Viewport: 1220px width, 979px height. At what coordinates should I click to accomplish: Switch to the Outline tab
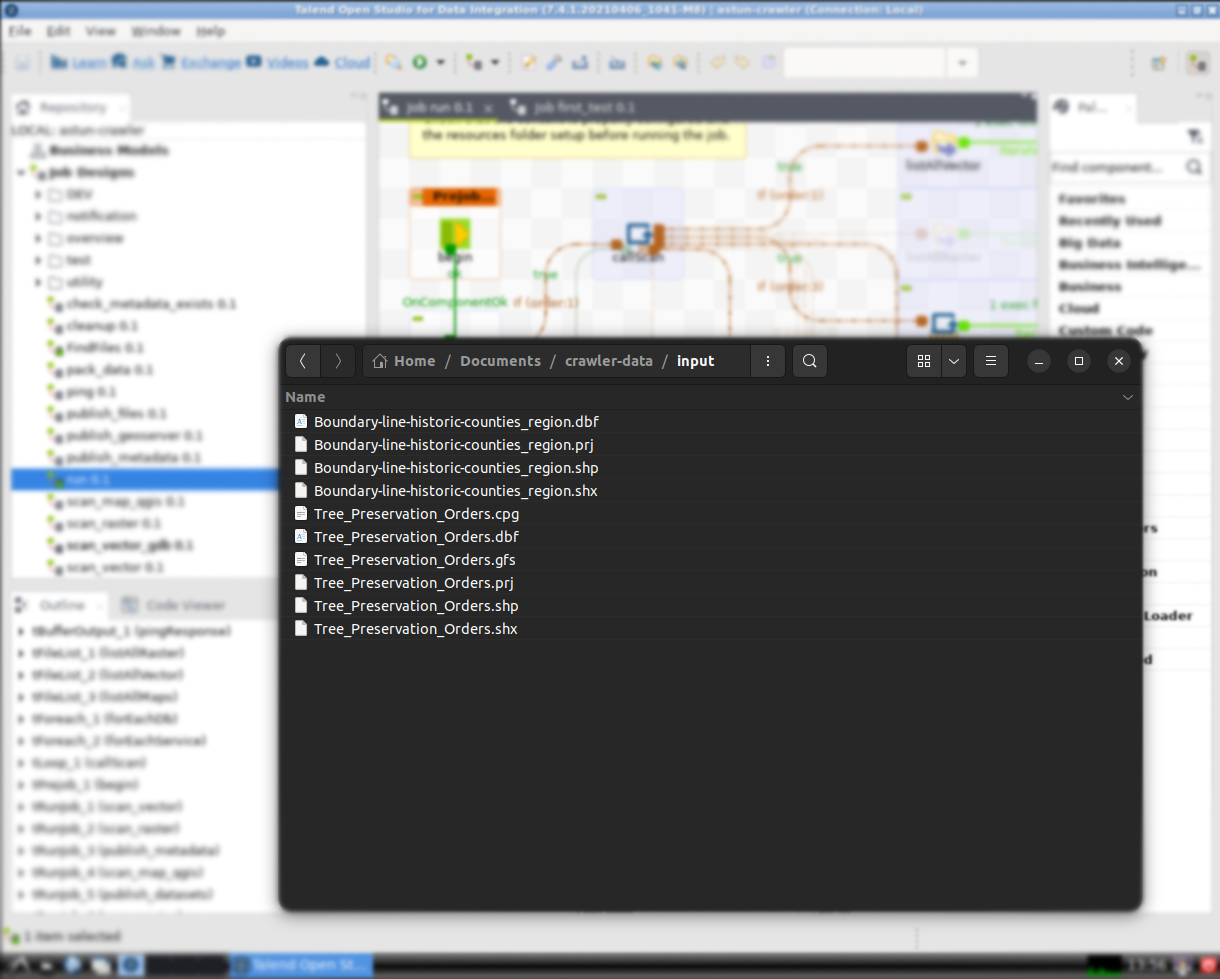coord(60,605)
